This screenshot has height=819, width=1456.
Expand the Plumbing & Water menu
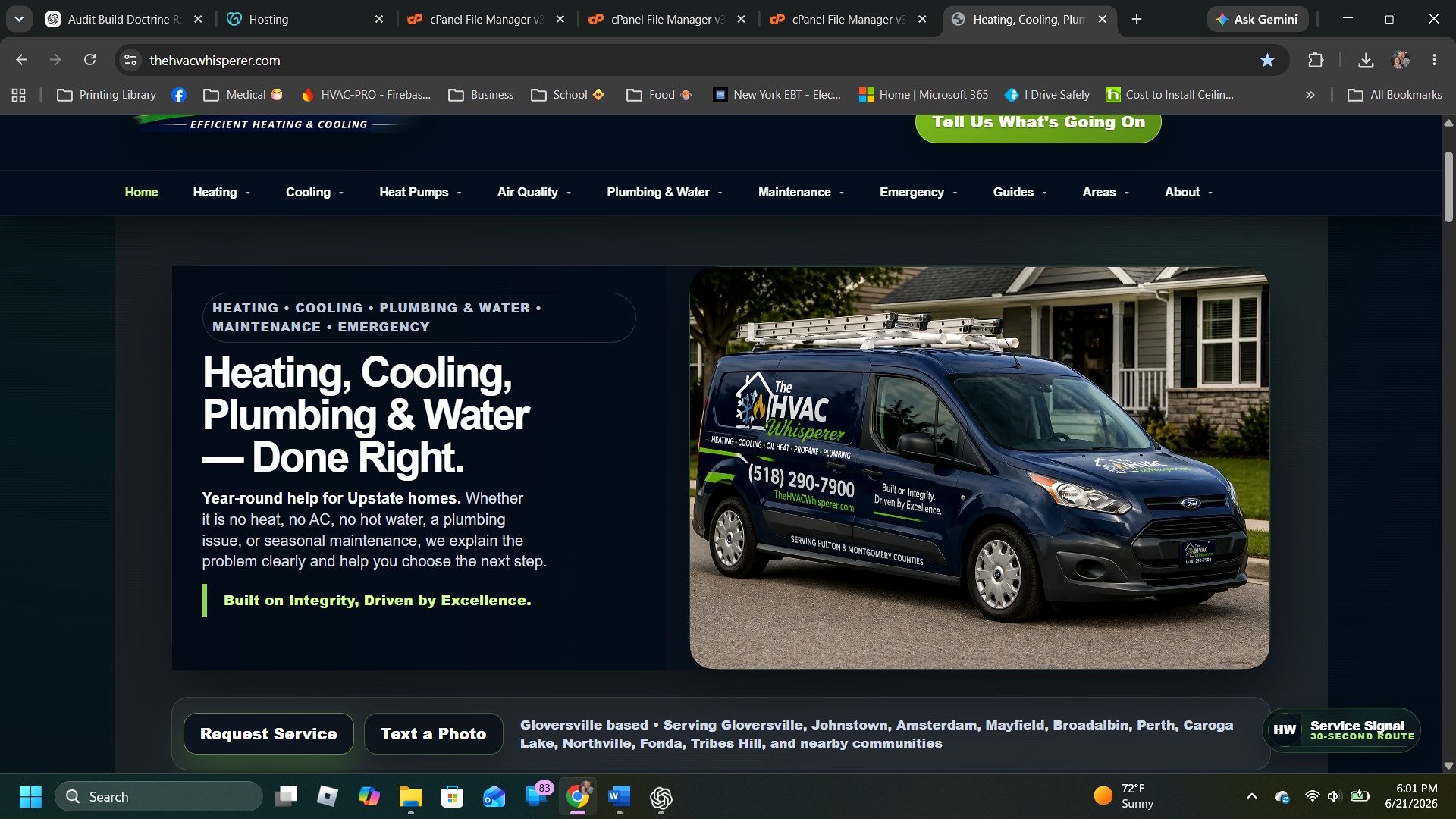pyautogui.click(x=664, y=192)
